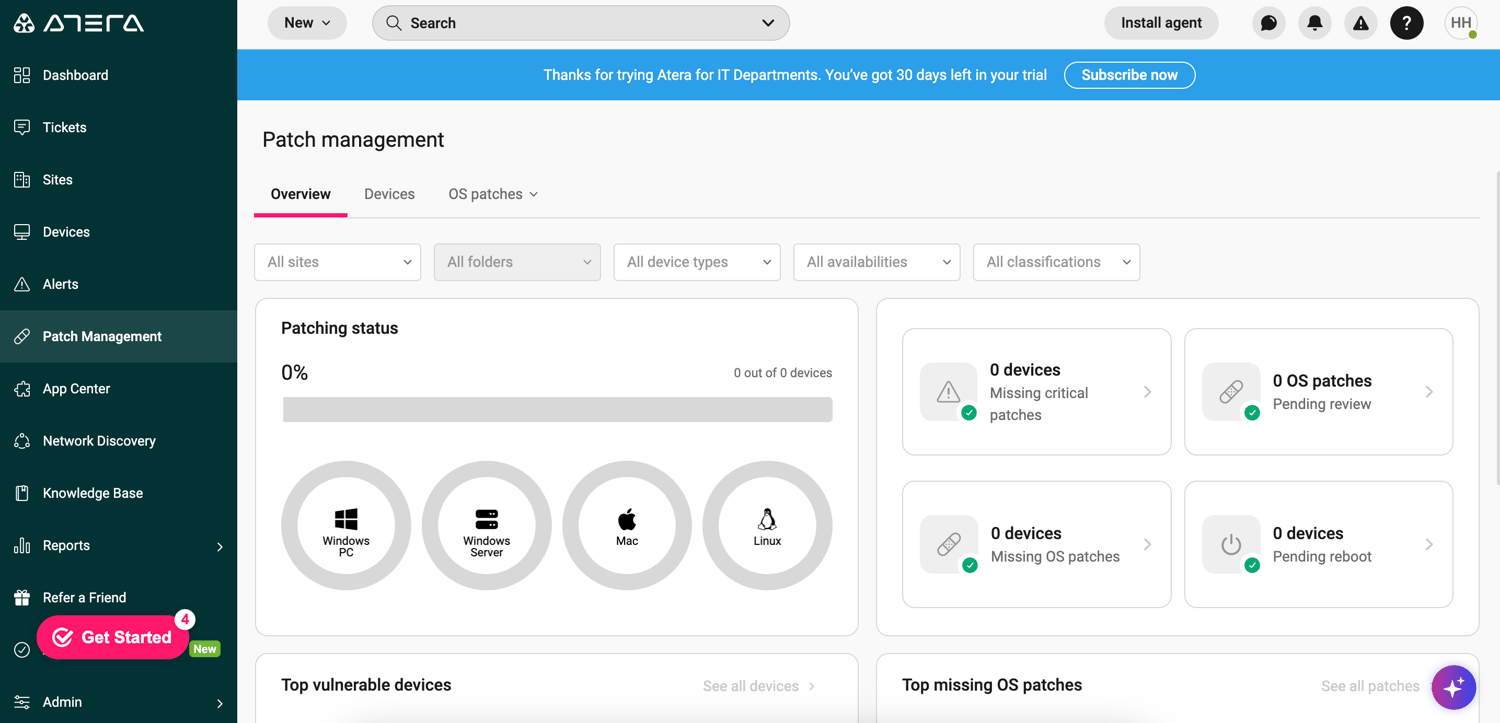Select the Mac ring icon

[x=627, y=526]
